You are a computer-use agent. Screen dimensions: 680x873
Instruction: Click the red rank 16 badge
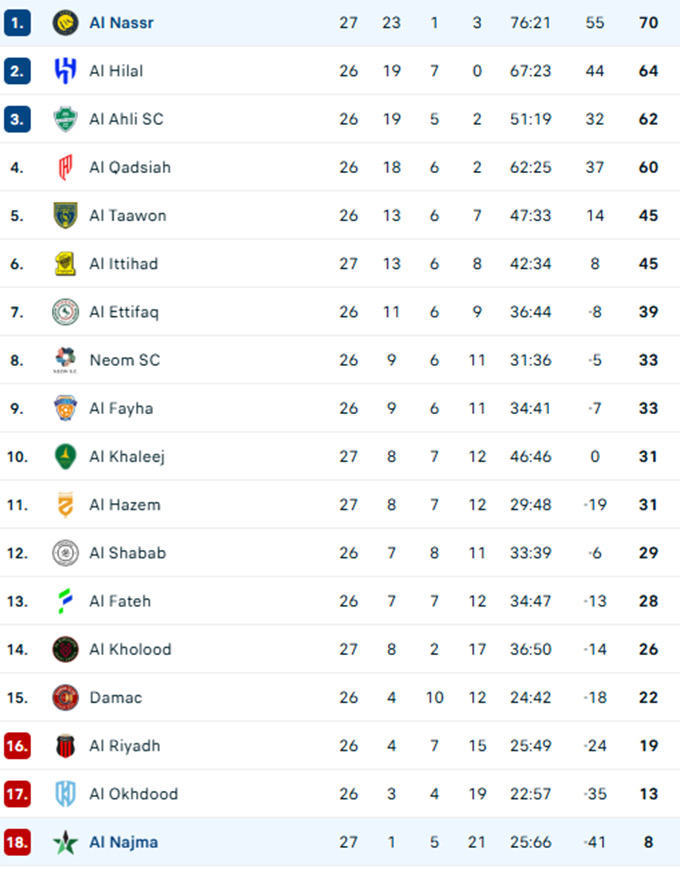tap(17, 746)
